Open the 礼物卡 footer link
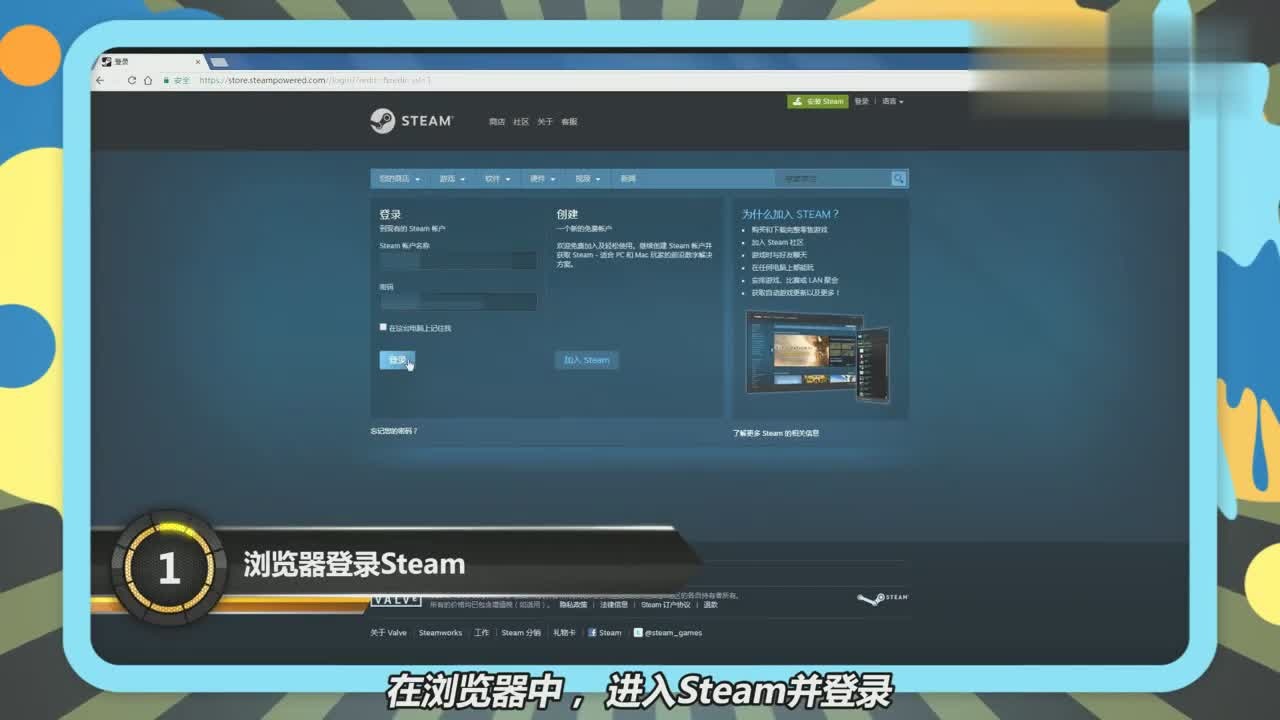Screen dimensions: 1280x720 pyautogui.click(x=564, y=632)
